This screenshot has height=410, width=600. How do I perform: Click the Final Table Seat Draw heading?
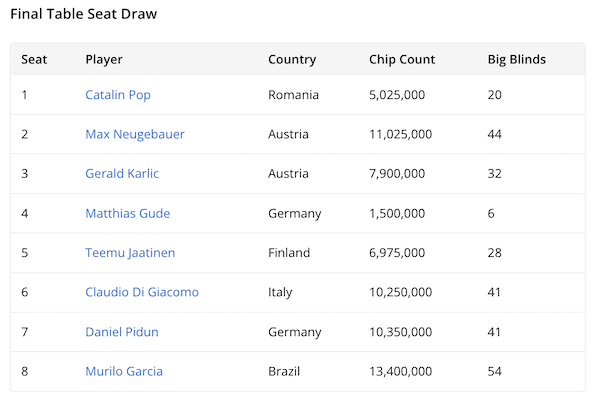[83, 15]
